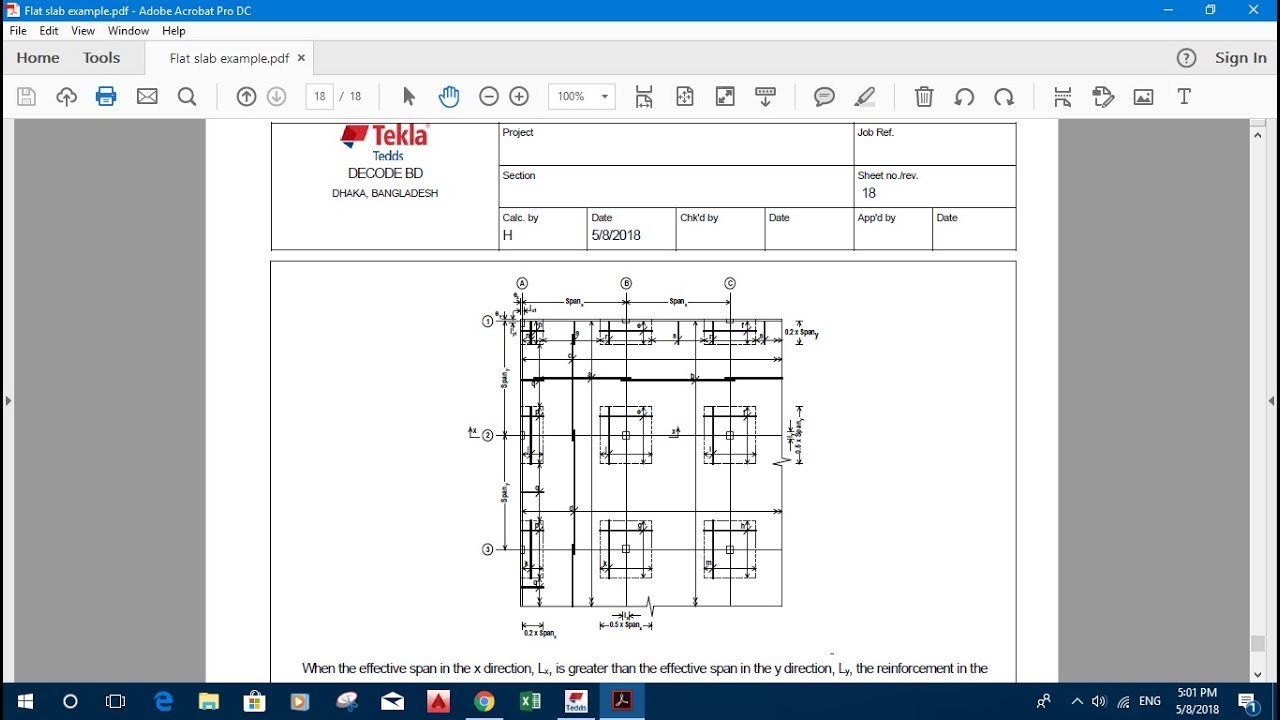Image resolution: width=1280 pixels, height=720 pixels.
Task: Click the Redo arrow icon
Action: click(1004, 96)
